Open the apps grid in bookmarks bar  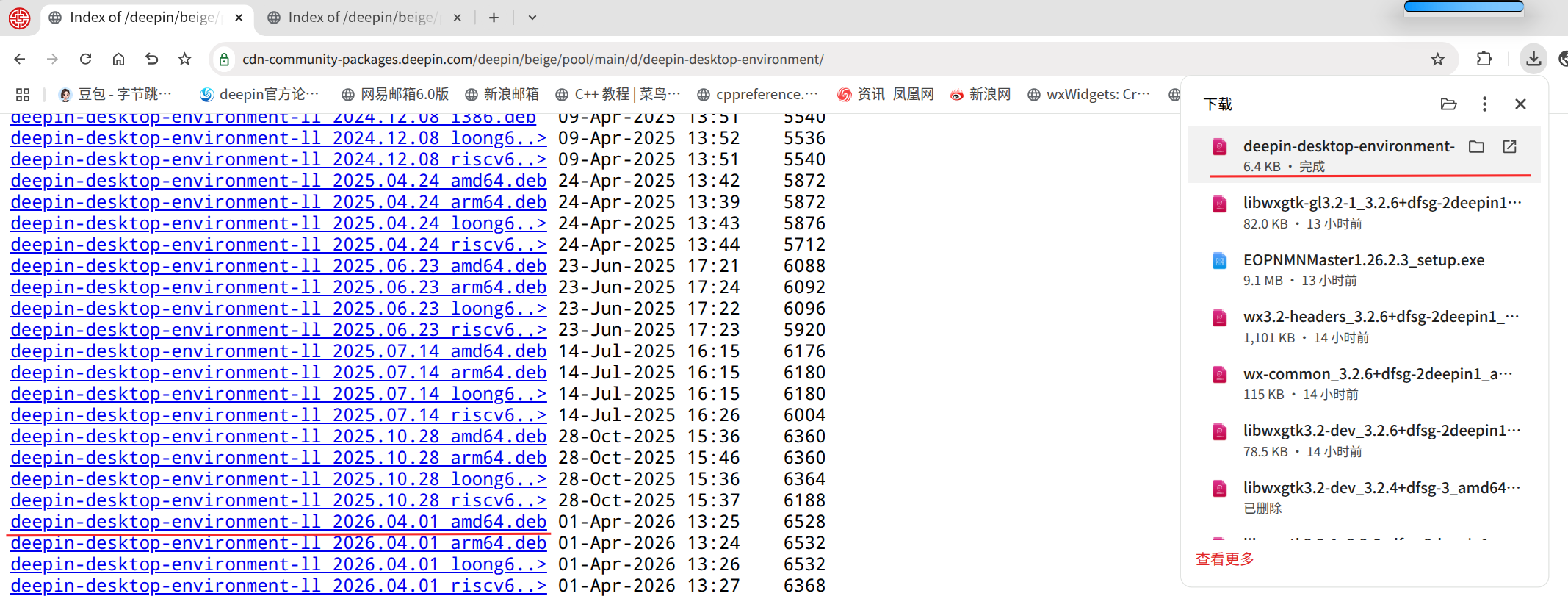[23, 95]
